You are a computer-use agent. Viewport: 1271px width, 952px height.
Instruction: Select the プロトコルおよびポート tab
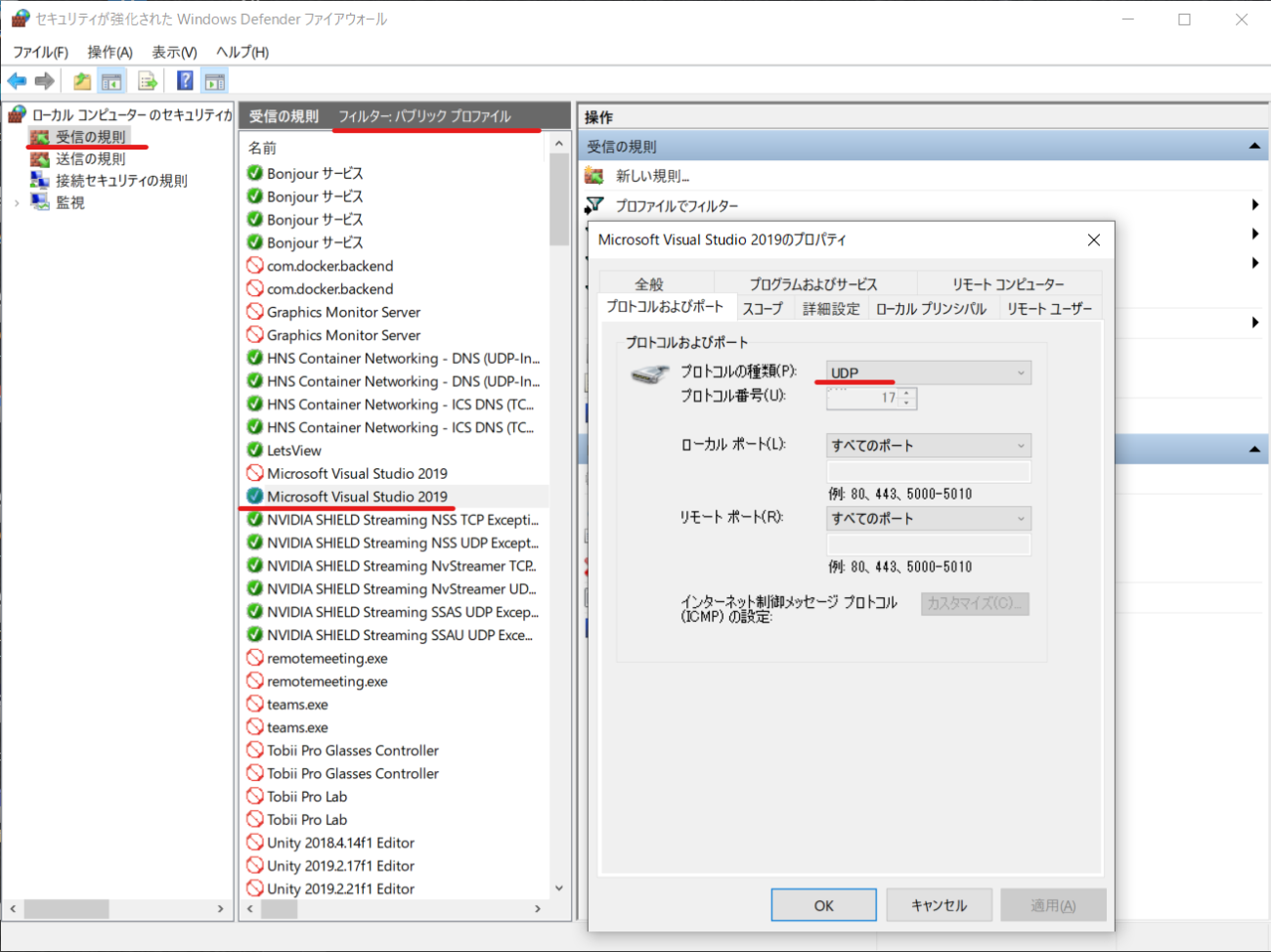pos(665,306)
